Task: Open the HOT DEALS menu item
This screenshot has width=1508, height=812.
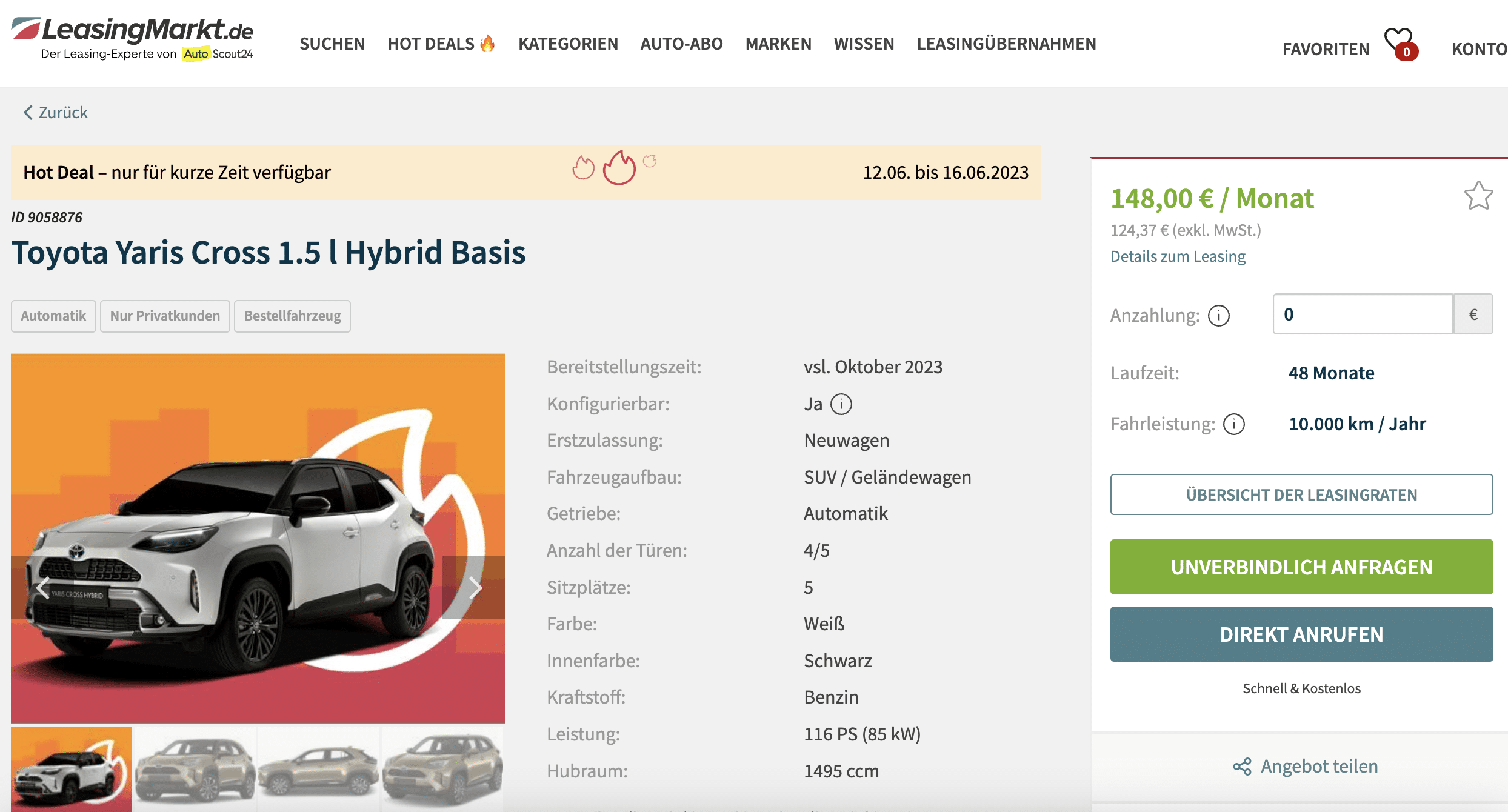Action: click(441, 44)
